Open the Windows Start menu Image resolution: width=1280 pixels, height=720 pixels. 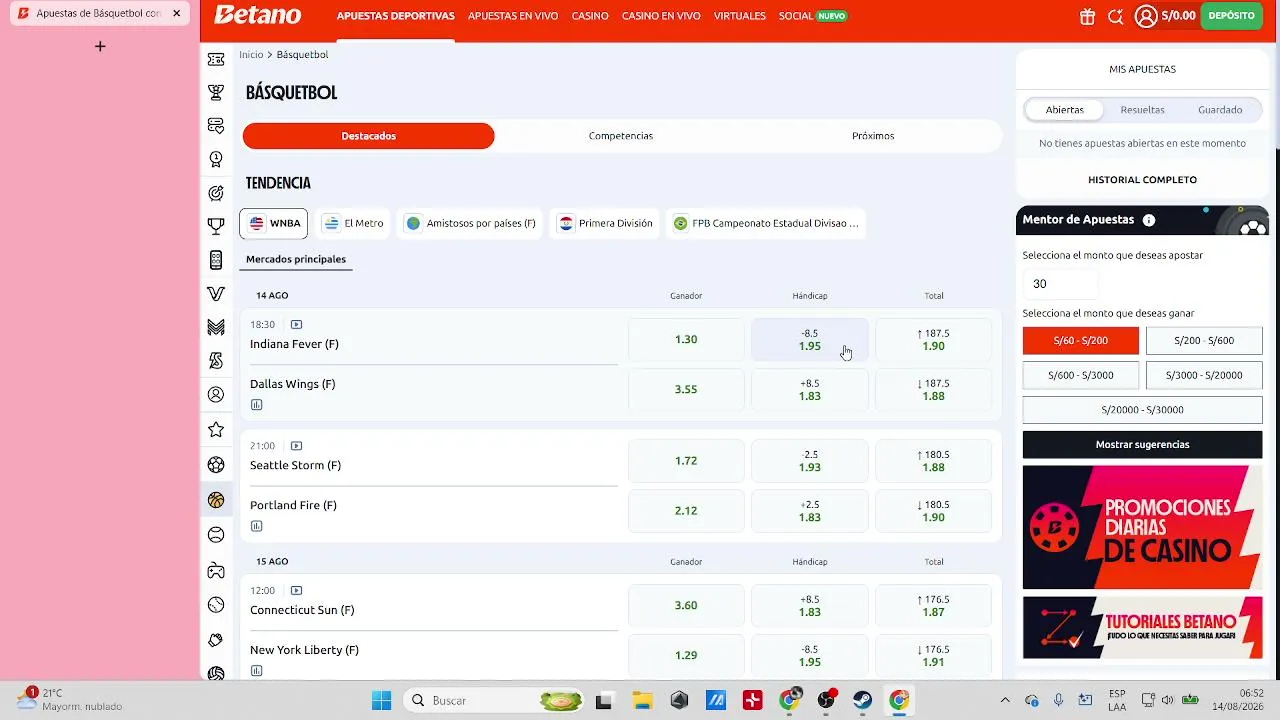[x=381, y=700]
